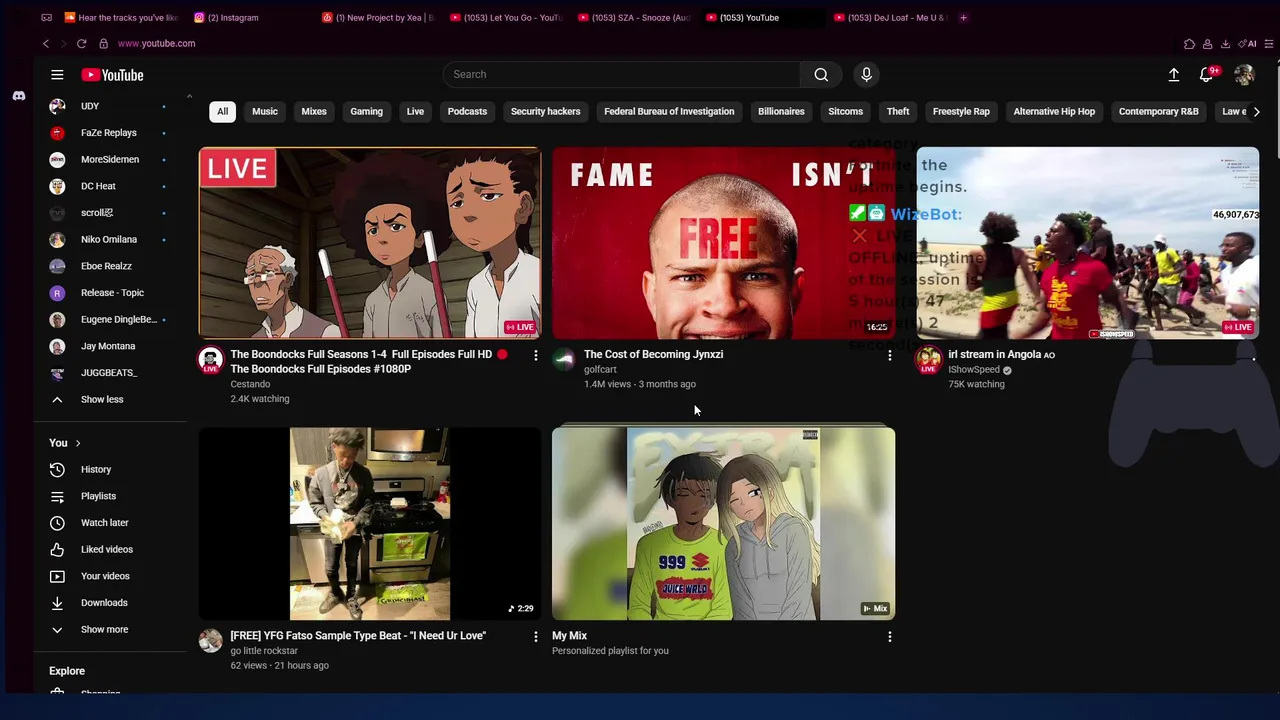The height and width of the screenshot is (720, 1280).
Task: Click the Explore heading in the YouTube sidebar
Action: click(67, 671)
